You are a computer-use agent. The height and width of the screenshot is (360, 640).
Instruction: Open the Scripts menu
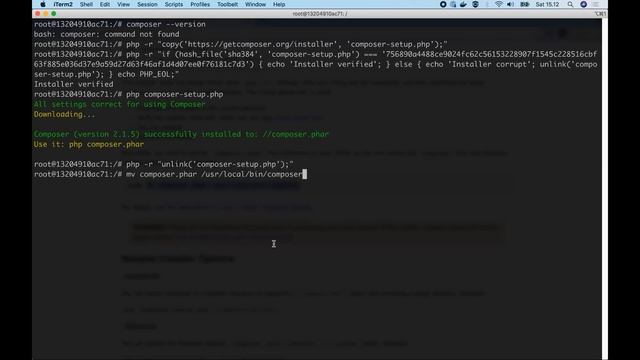point(173,4)
